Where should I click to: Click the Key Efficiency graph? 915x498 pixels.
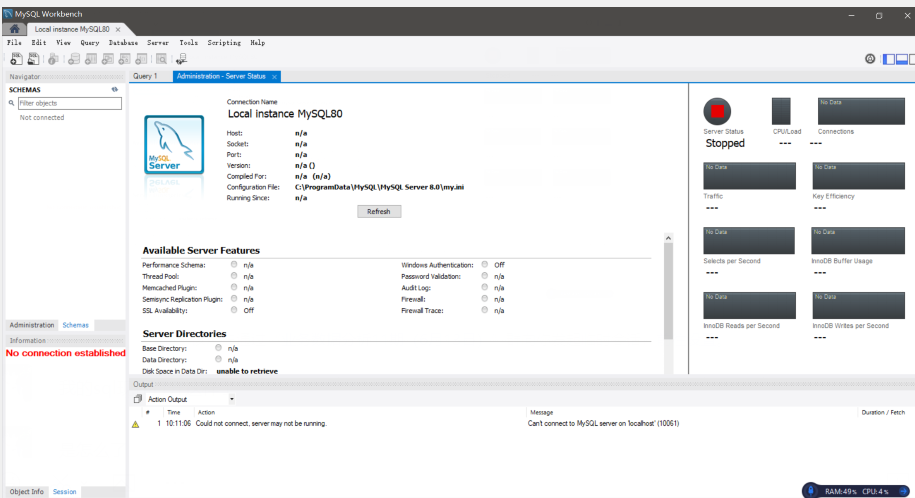pos(858,176)
